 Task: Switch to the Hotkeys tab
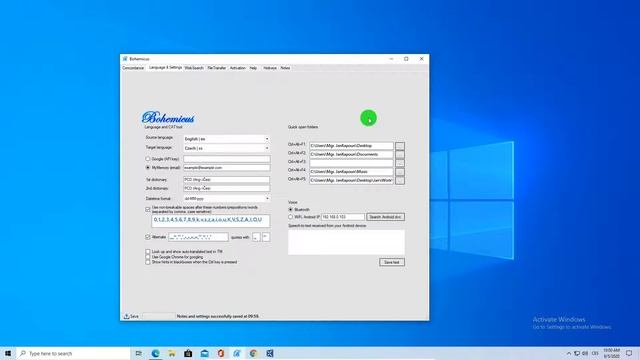point(270,68)
